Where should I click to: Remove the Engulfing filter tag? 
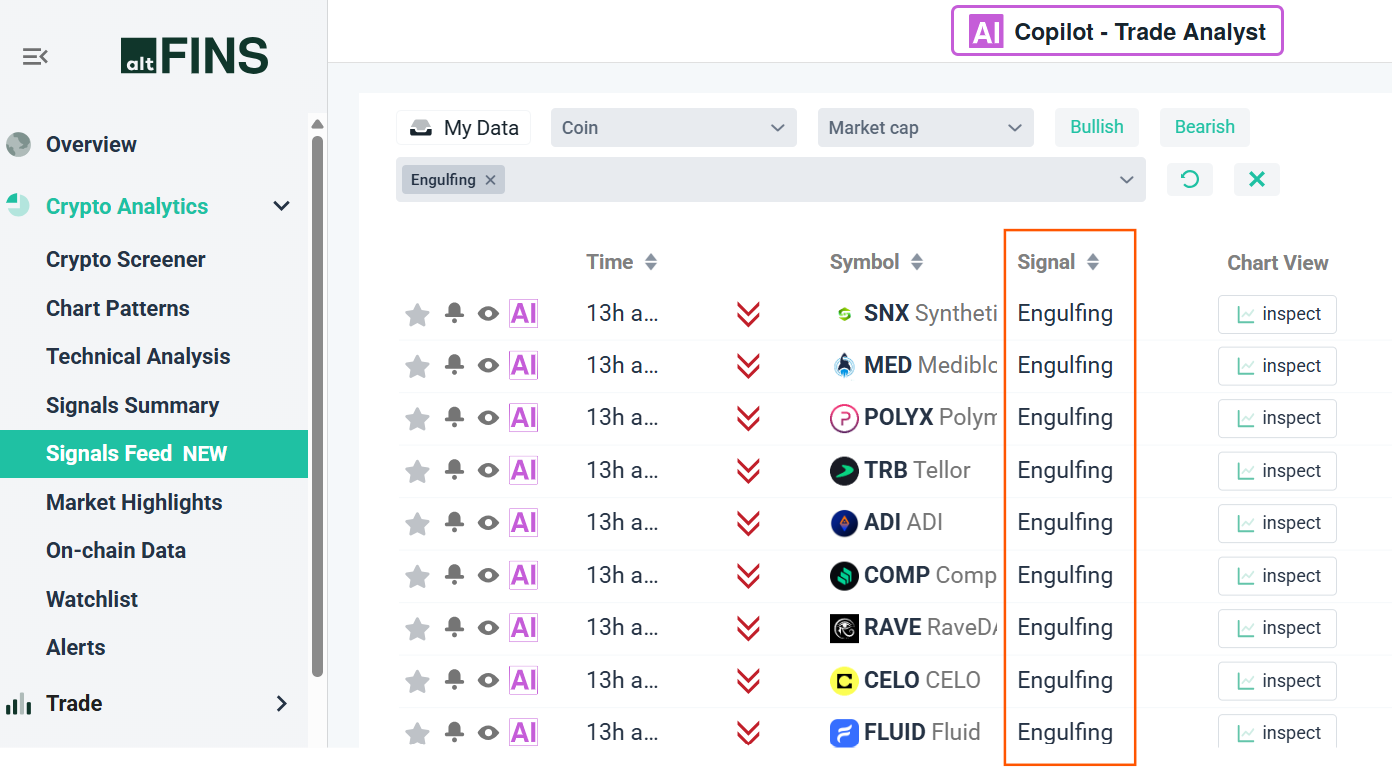(x=490, y=180)
